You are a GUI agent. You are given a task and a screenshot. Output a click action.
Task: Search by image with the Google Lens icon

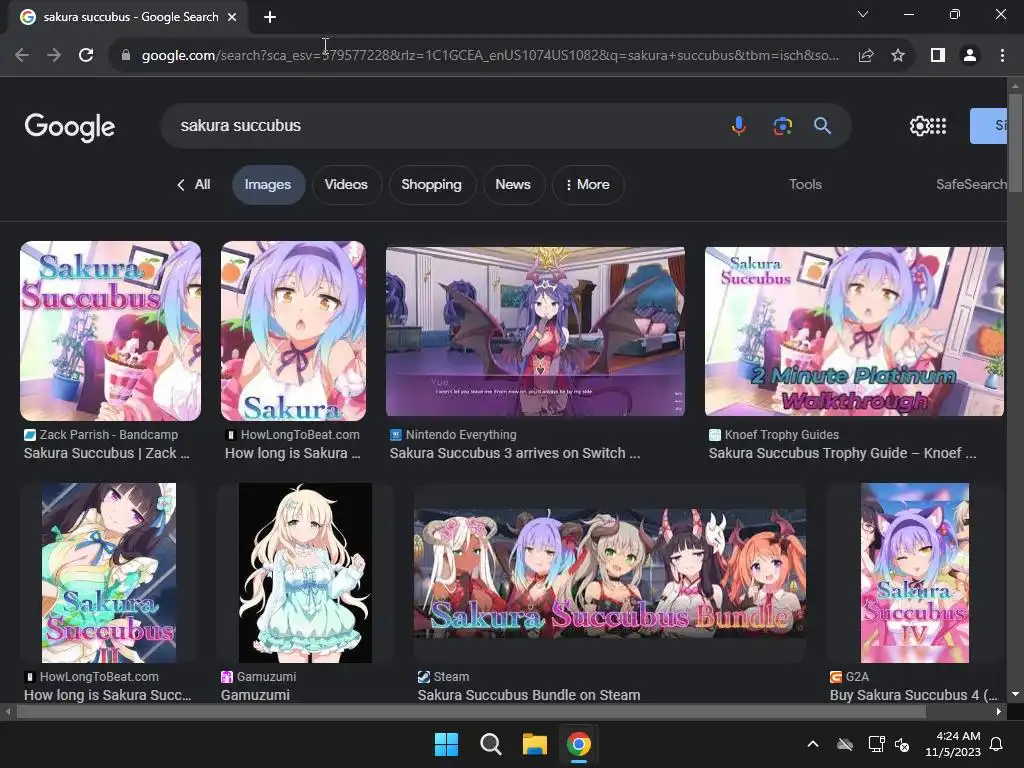pos(782,125)
